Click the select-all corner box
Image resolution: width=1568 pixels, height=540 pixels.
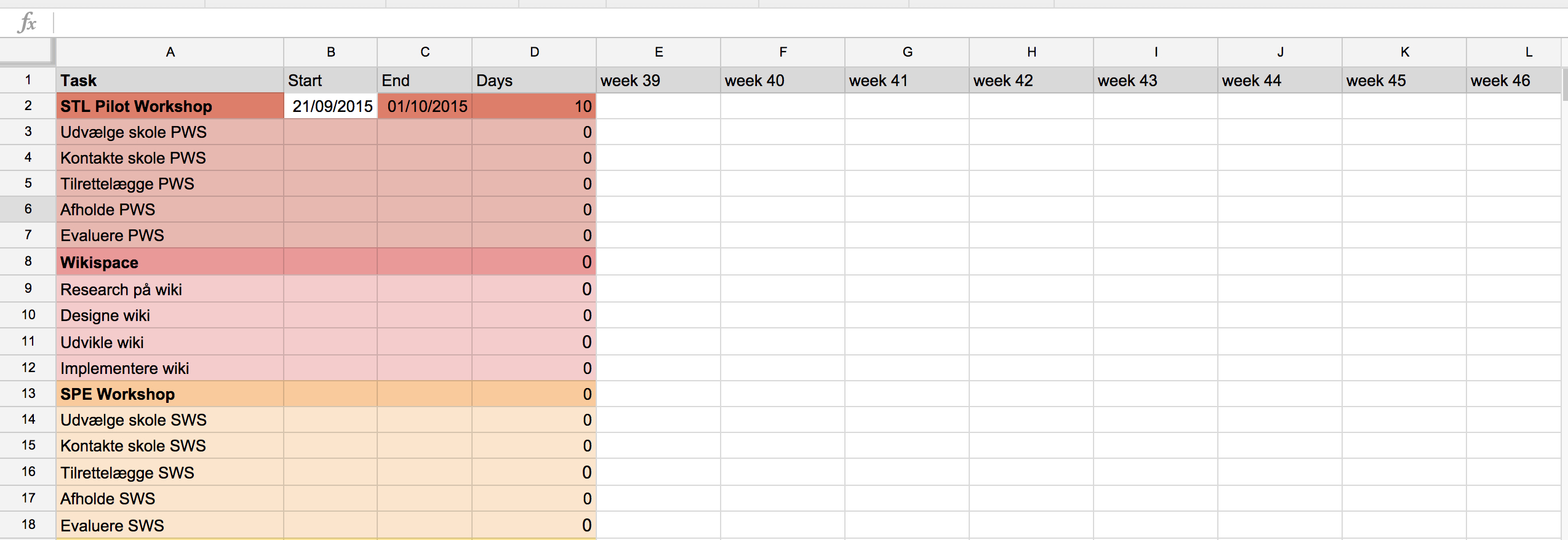click(27, 50)
